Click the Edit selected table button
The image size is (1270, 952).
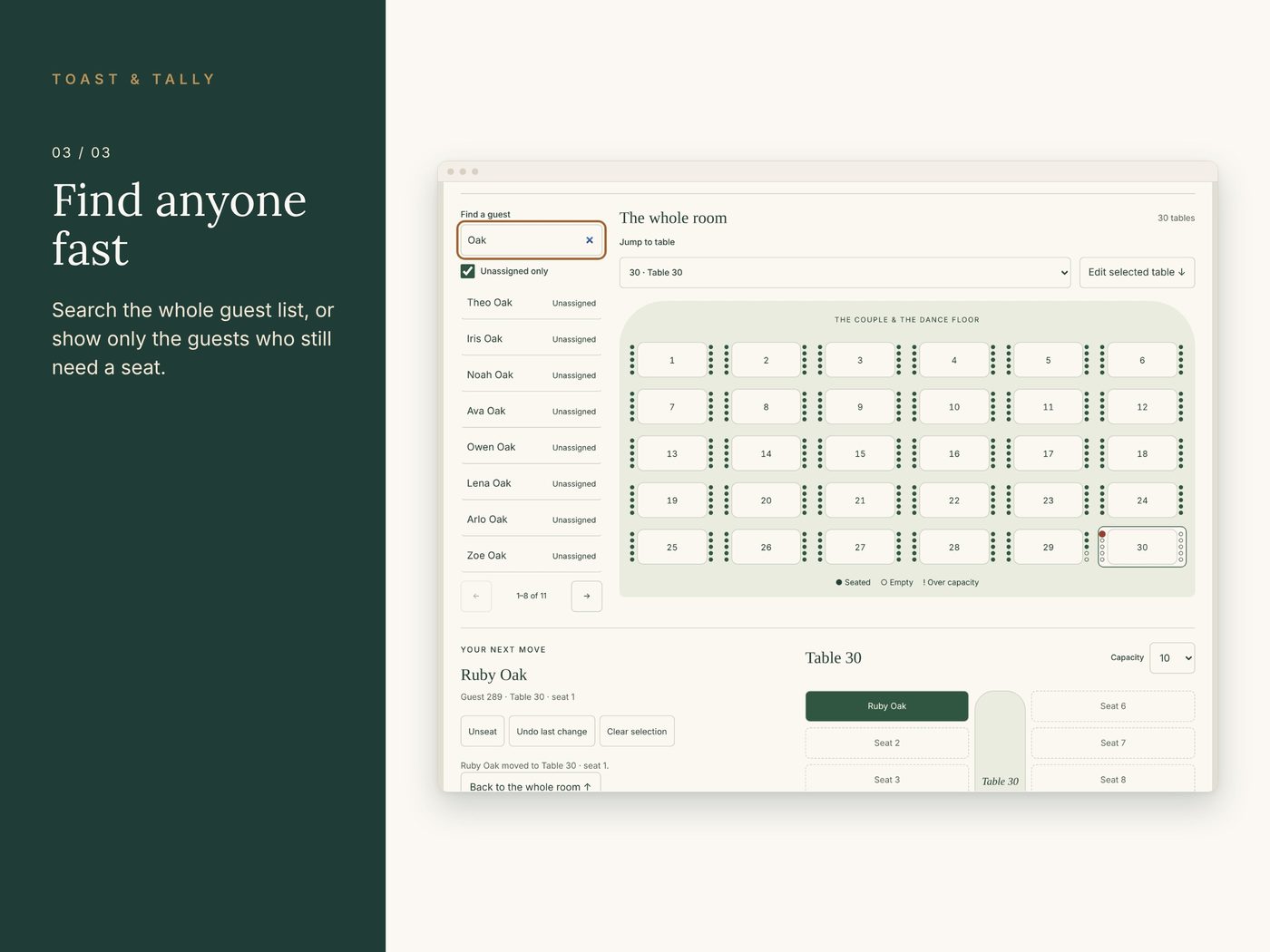point(1137,272)
